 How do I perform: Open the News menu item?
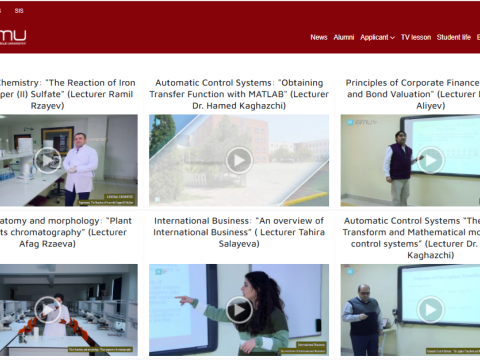click(x=319, y=37)
